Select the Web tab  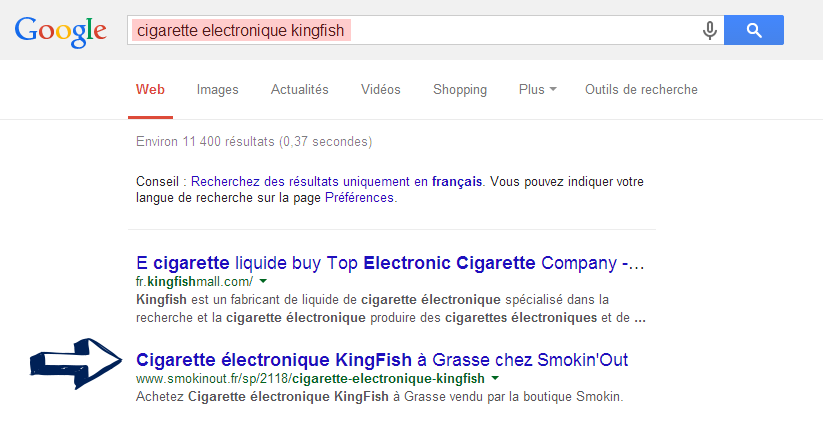[150, 90]
